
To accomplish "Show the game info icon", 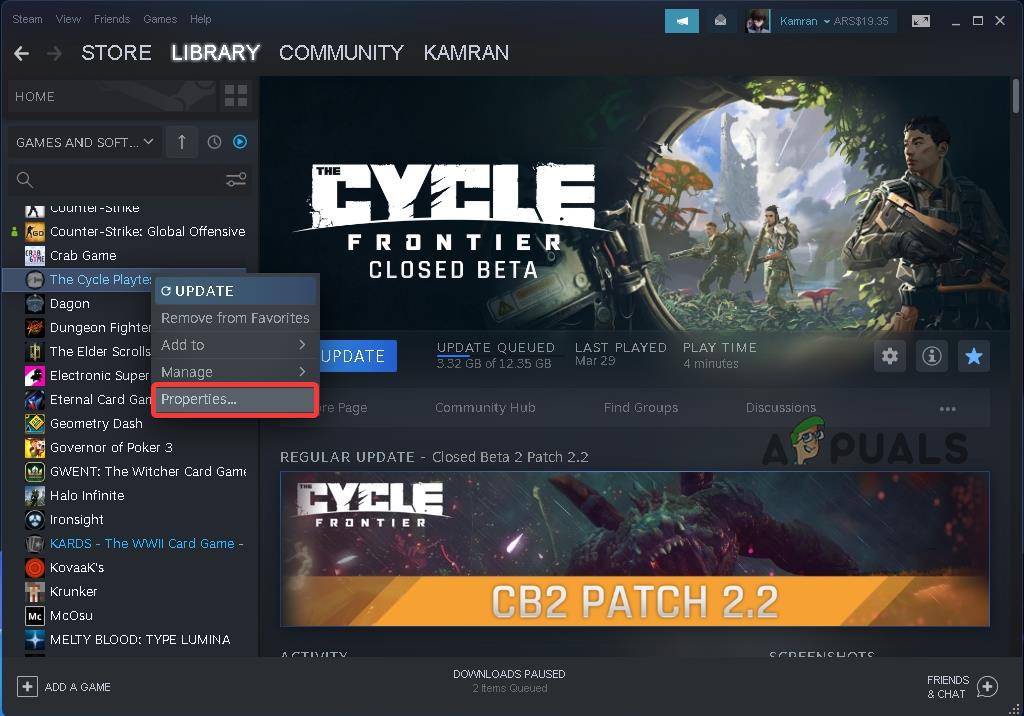I will (x=931, y=356).
